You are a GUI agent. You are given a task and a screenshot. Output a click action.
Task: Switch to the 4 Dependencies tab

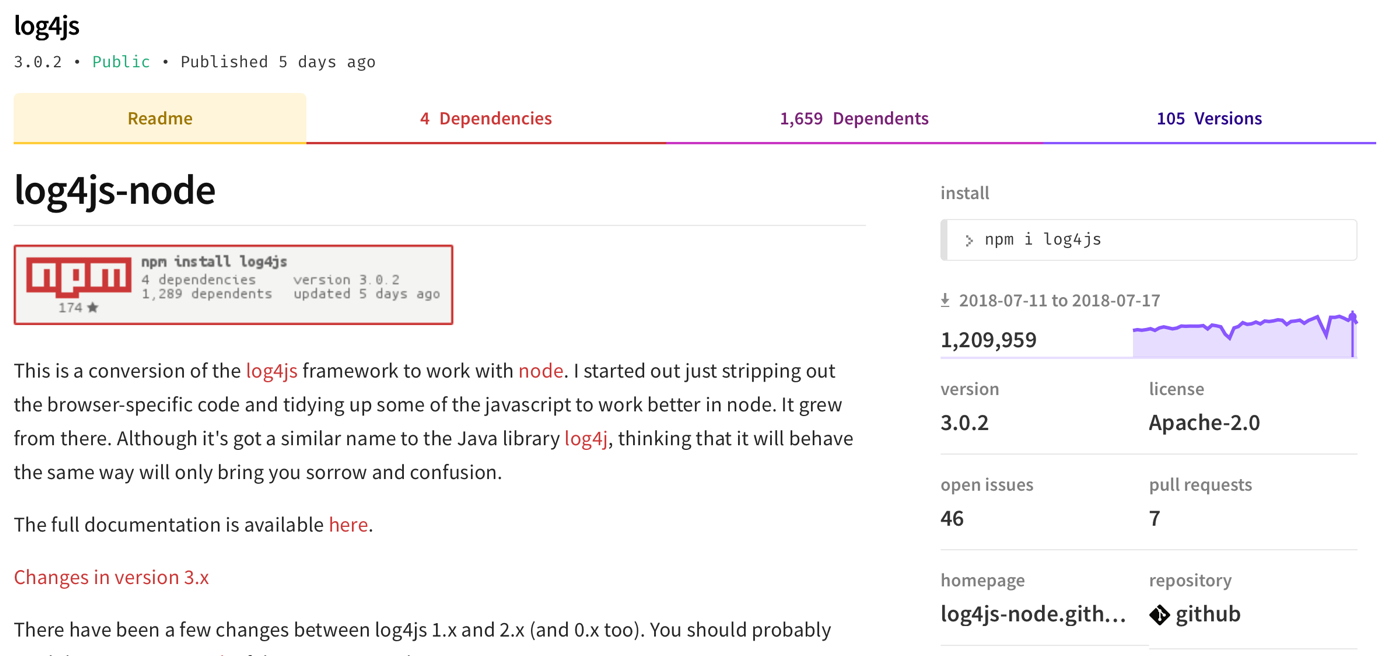[x=486, y=117]
